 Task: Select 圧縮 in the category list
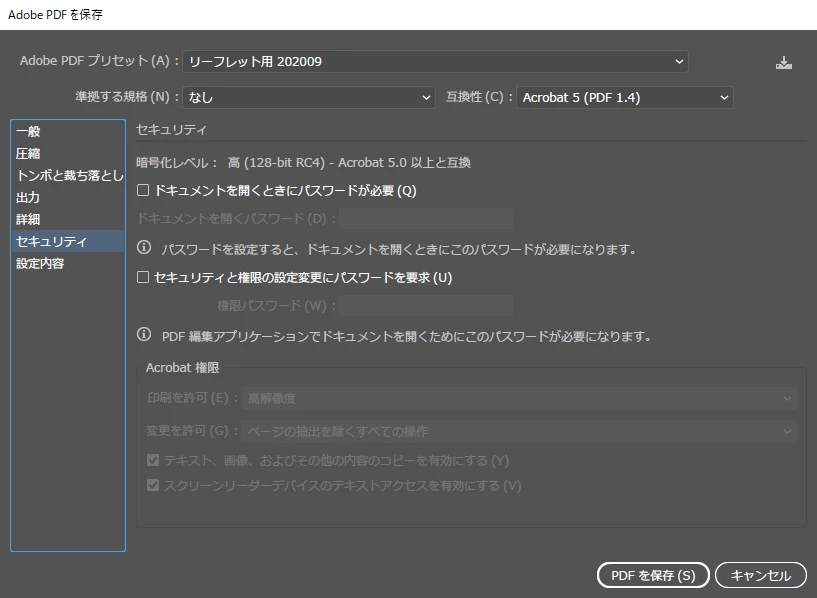click(x=68, y=154)
